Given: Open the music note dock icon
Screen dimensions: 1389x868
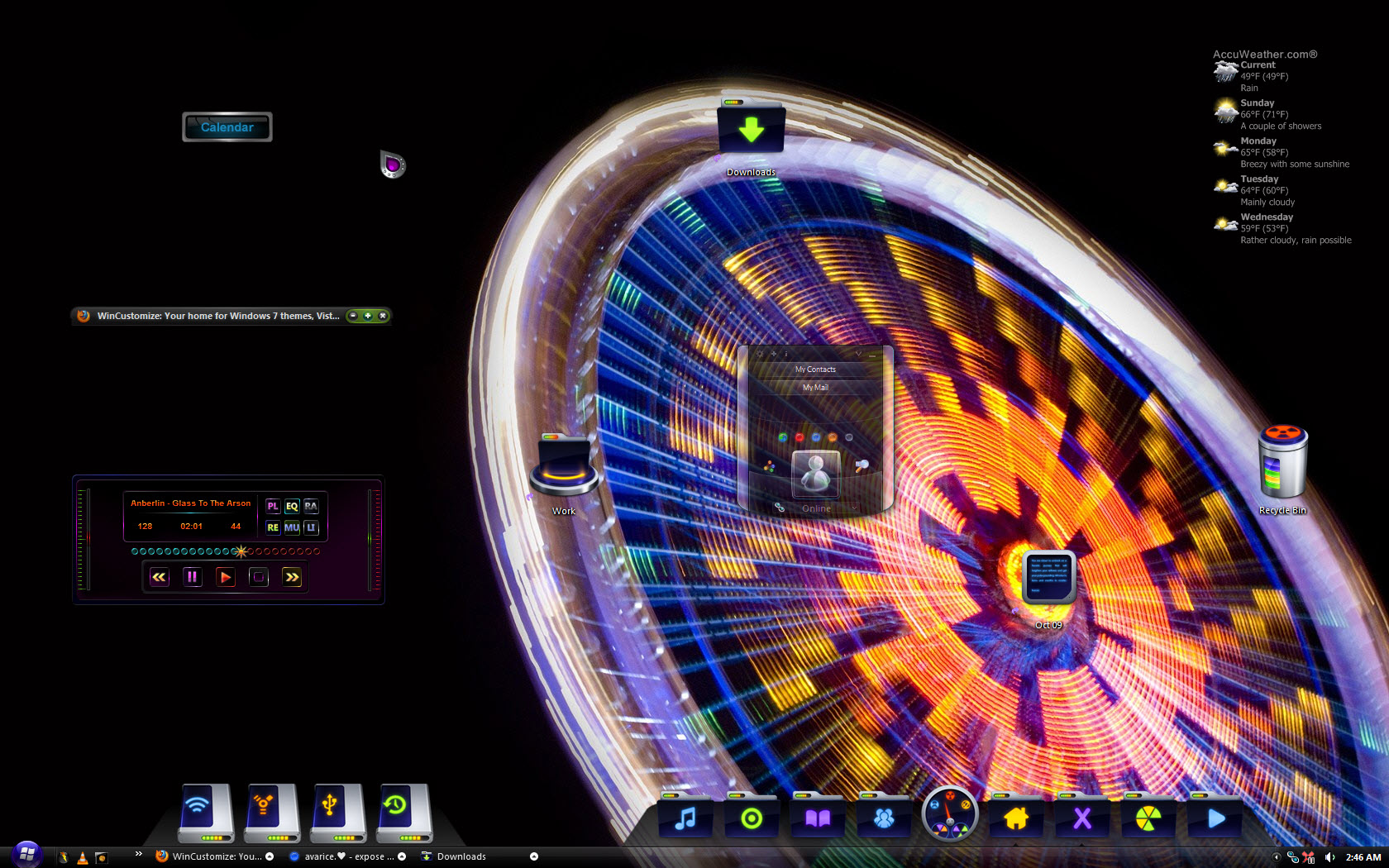Looking at the screenshot, I should 685,818.
